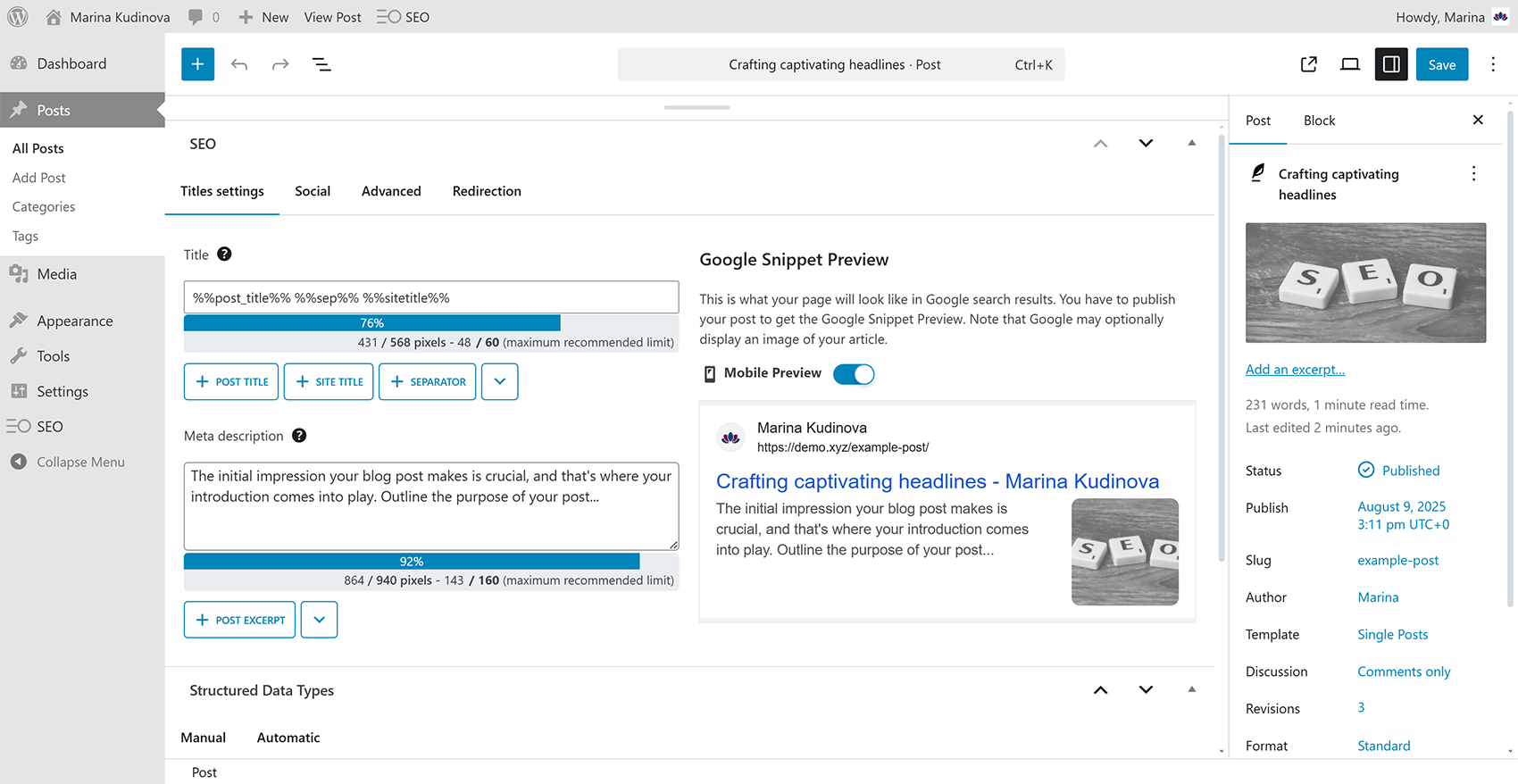Open Settings menu
1518x784 pixels.
tap(82, 391)
